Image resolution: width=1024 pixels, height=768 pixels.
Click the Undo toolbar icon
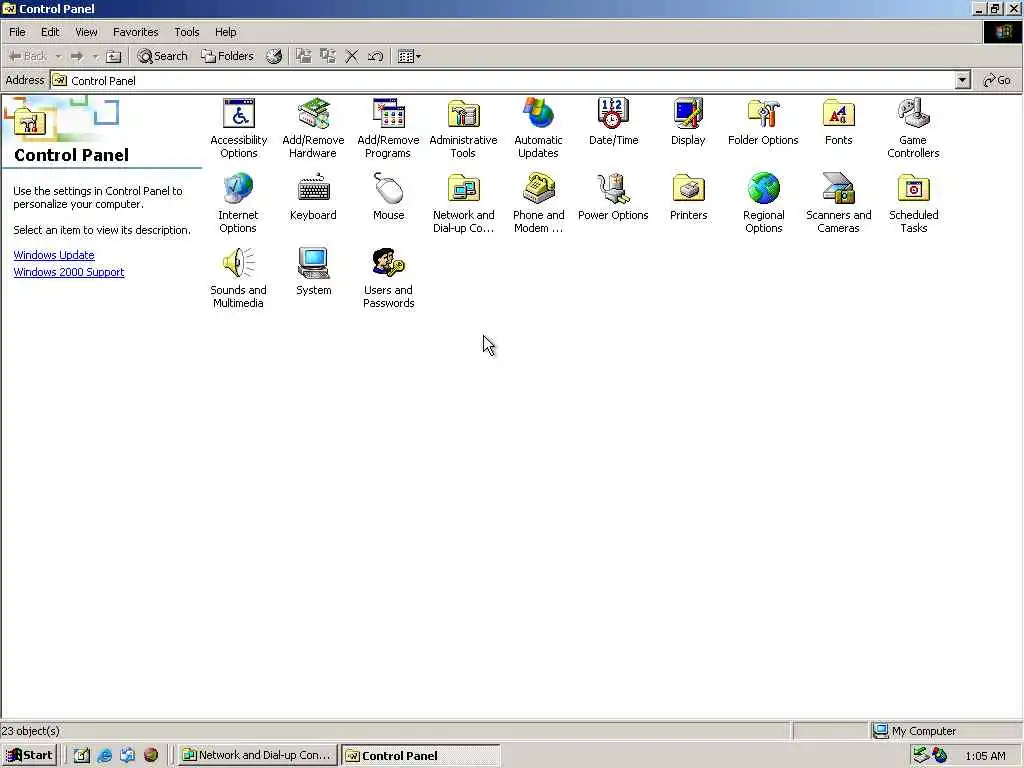click(x=376, y=57)
